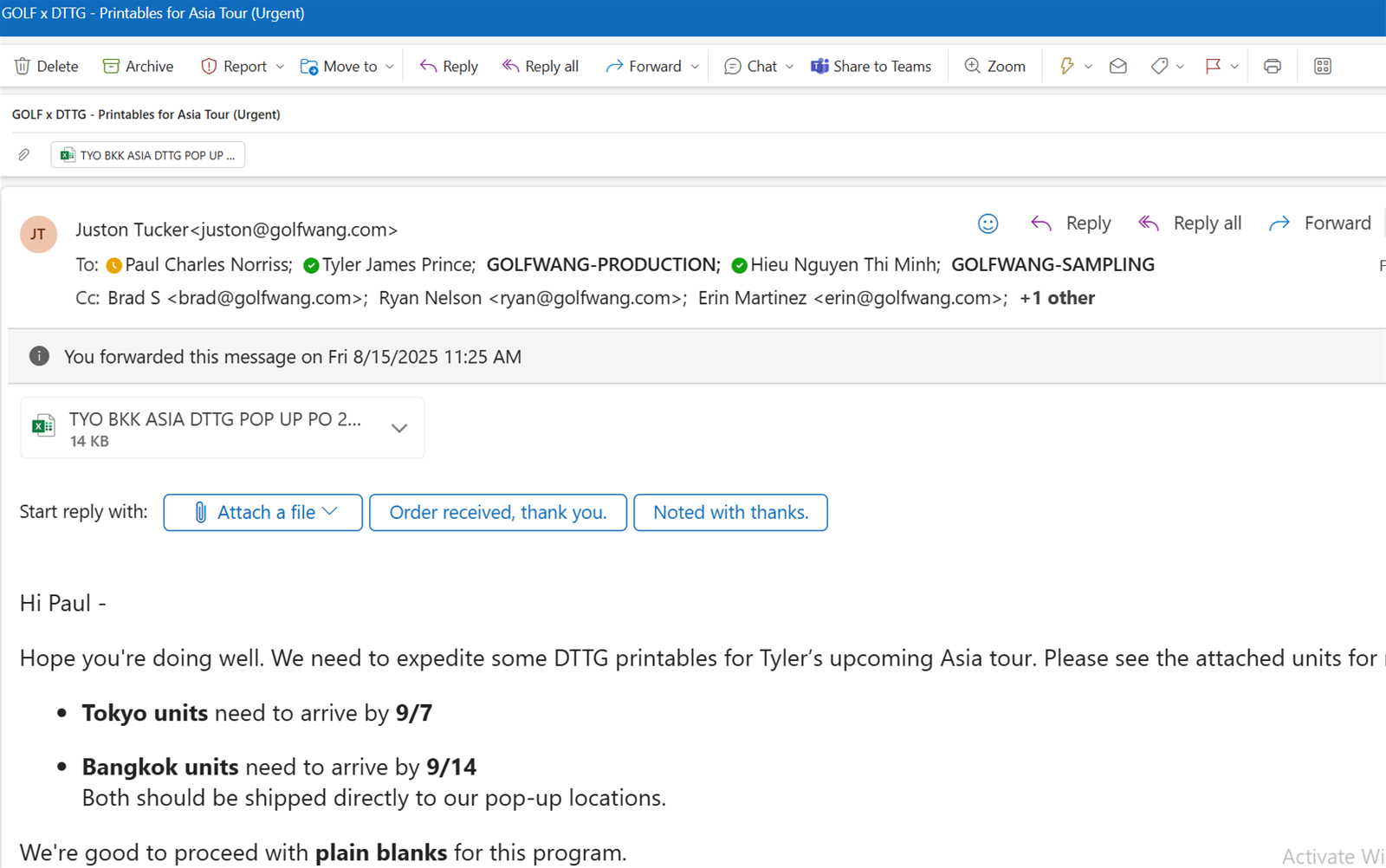1386x868 pixels.
Task: Select "Order received, thank you." suggested reply
Action: (497, 513)
